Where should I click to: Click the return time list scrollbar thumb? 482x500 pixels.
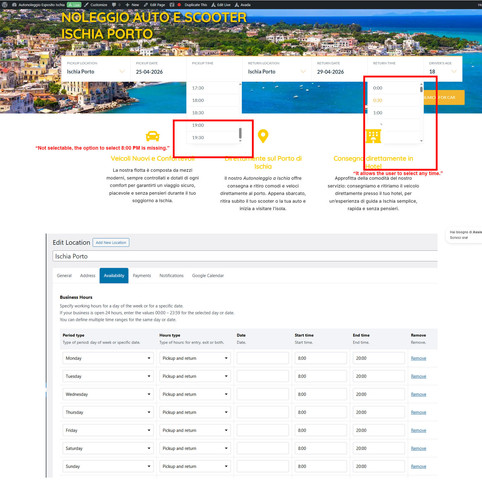421,89
